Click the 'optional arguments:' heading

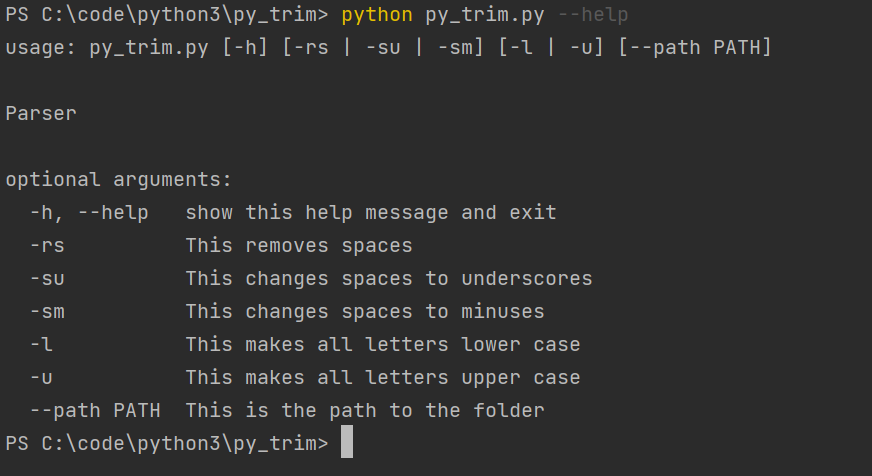119,180
